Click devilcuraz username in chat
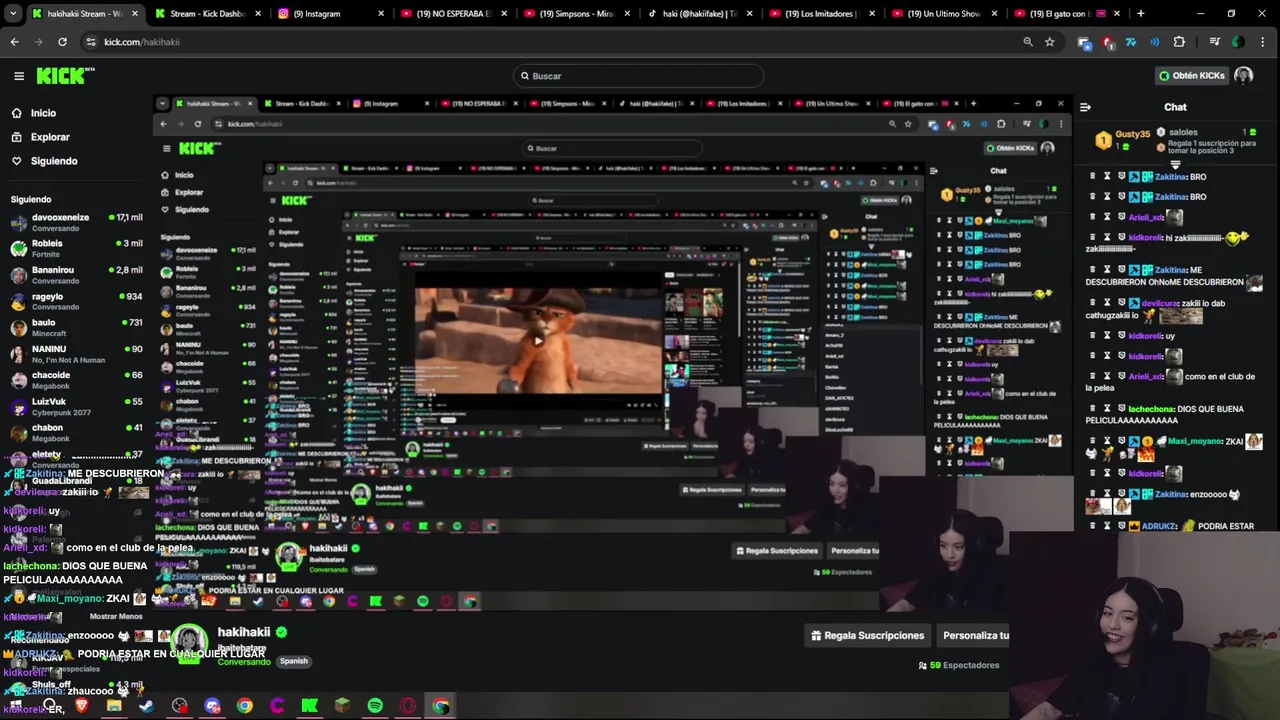Screen dimensions: 1280x720 tap(1160, 303)
